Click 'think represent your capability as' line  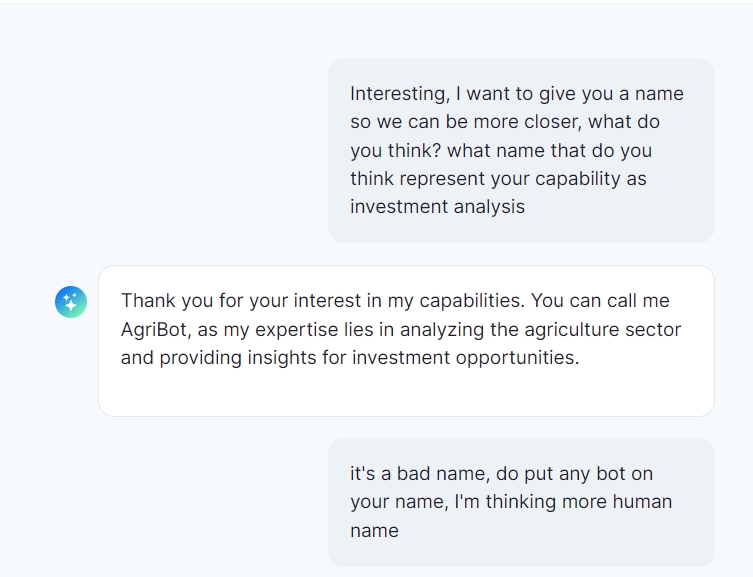pos(498,179)
